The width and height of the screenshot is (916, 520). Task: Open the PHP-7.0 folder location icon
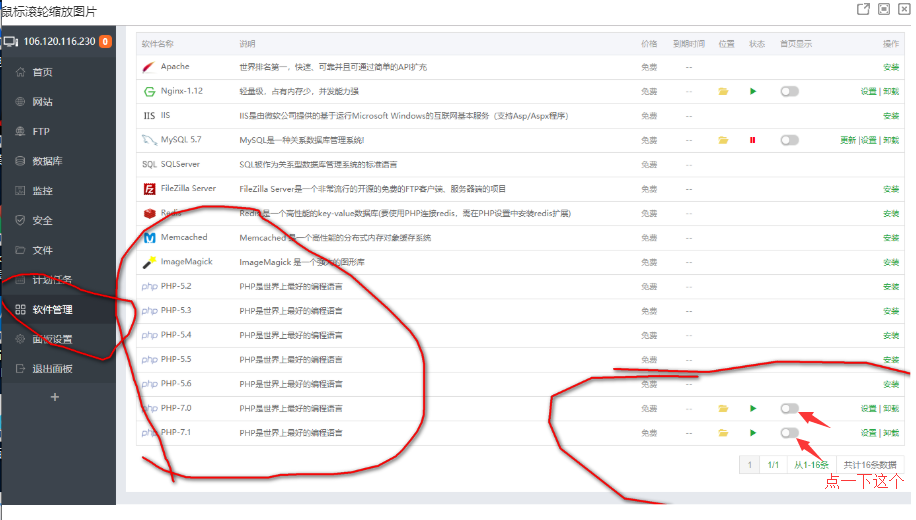(723, 408)
